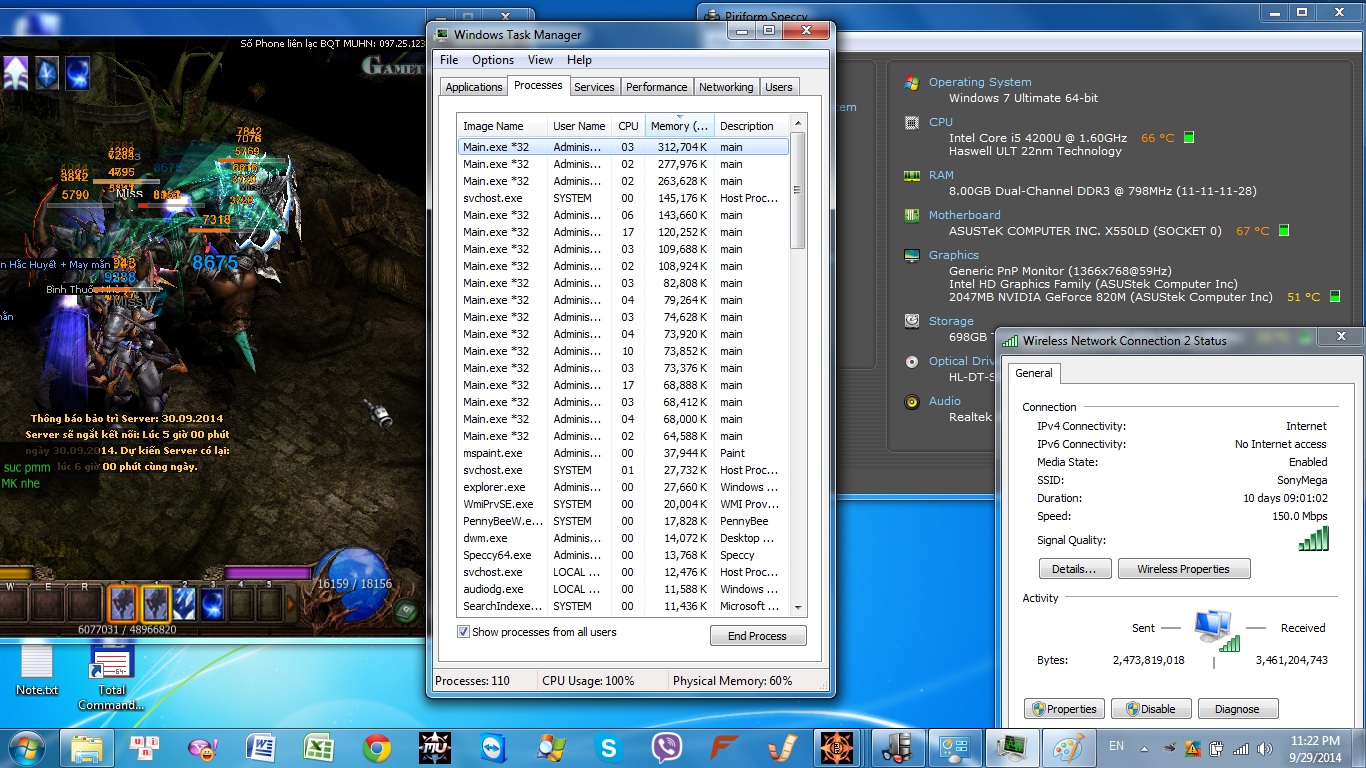Switch to the Performance tab

point(657,87)
